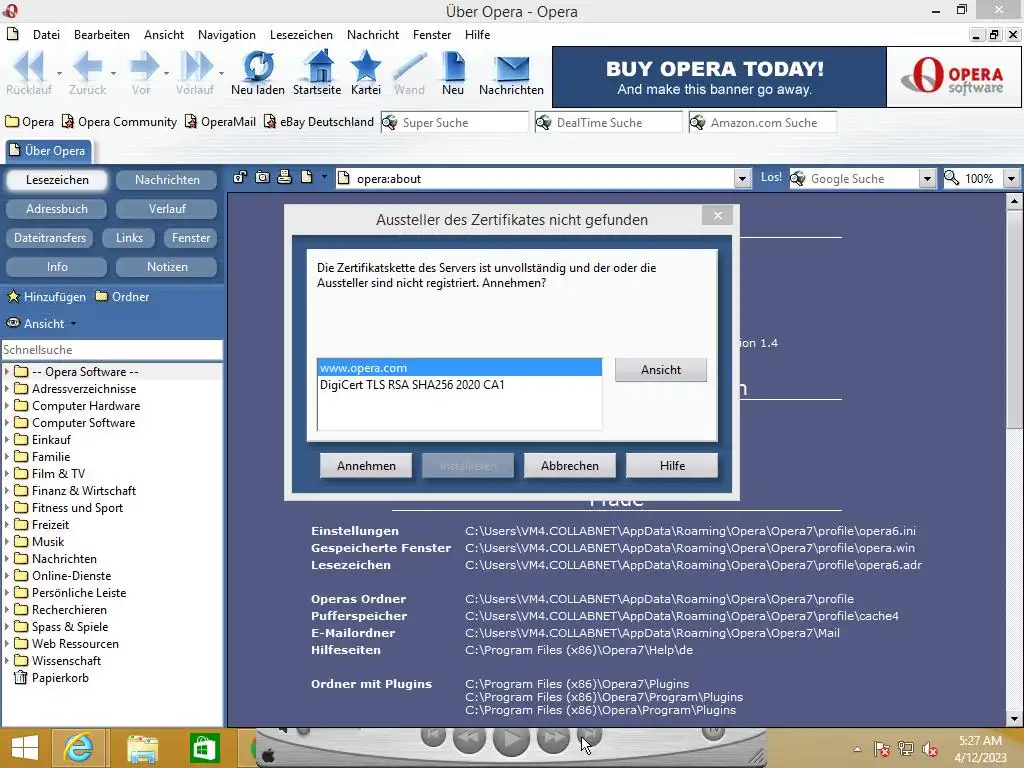1024x768 pixels.
Task: Click the page vertical scrollbar down arrow
Action: click(x=1014, y=718)
